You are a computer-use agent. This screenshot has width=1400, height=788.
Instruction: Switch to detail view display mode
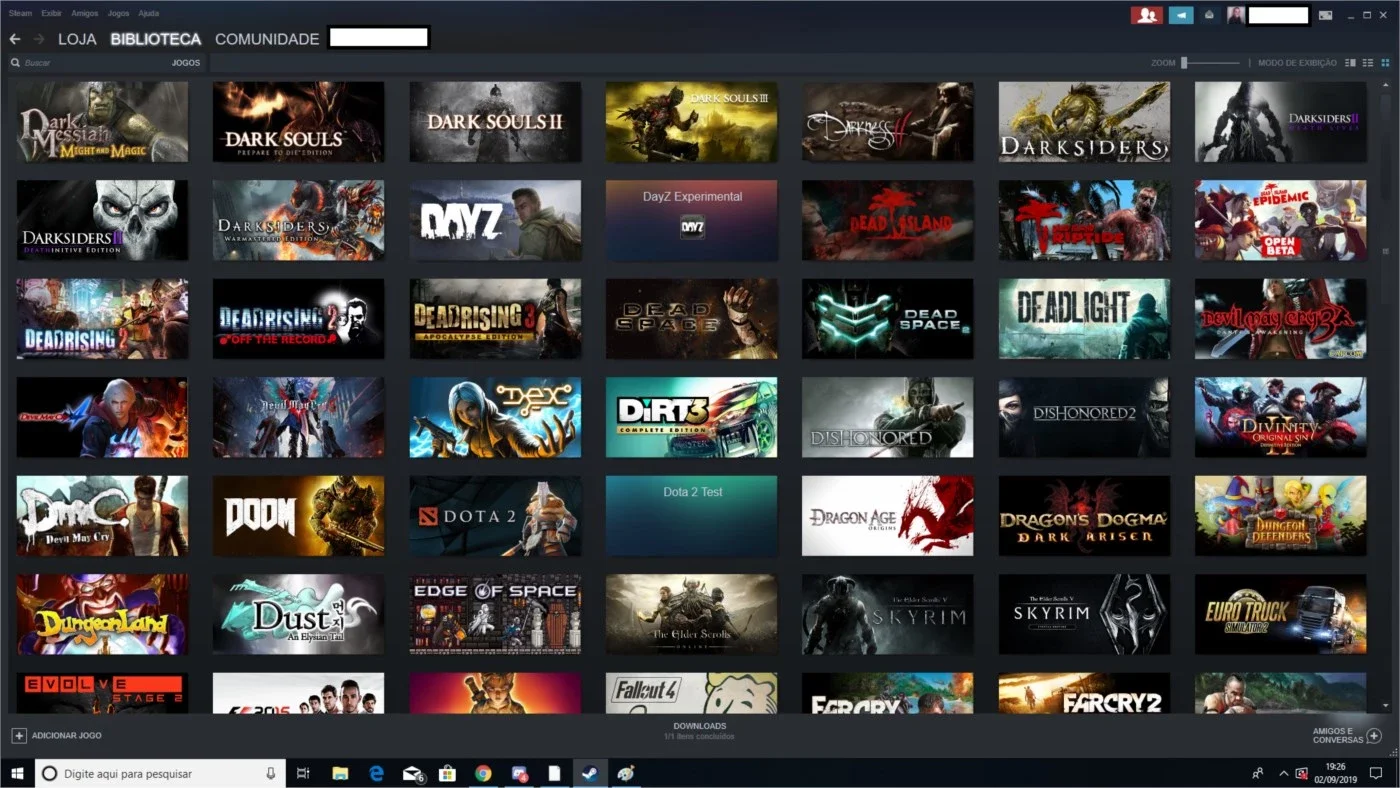(x=1351, y=63)
